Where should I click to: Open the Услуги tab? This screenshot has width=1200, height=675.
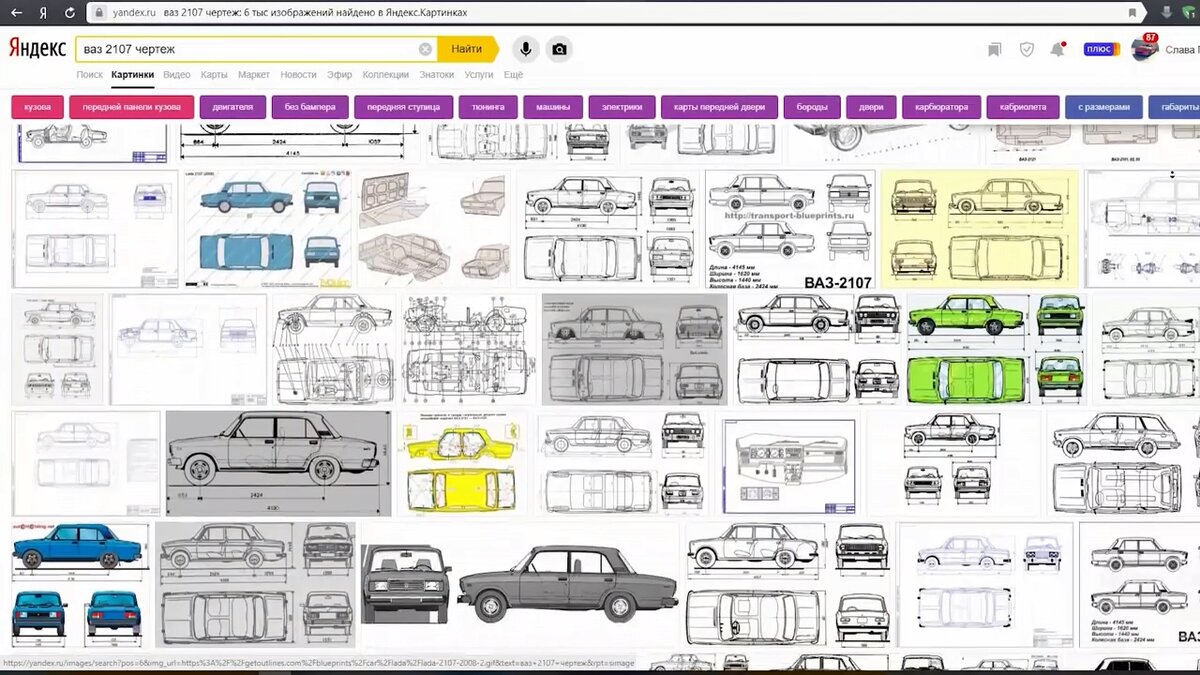pos(479,75)
